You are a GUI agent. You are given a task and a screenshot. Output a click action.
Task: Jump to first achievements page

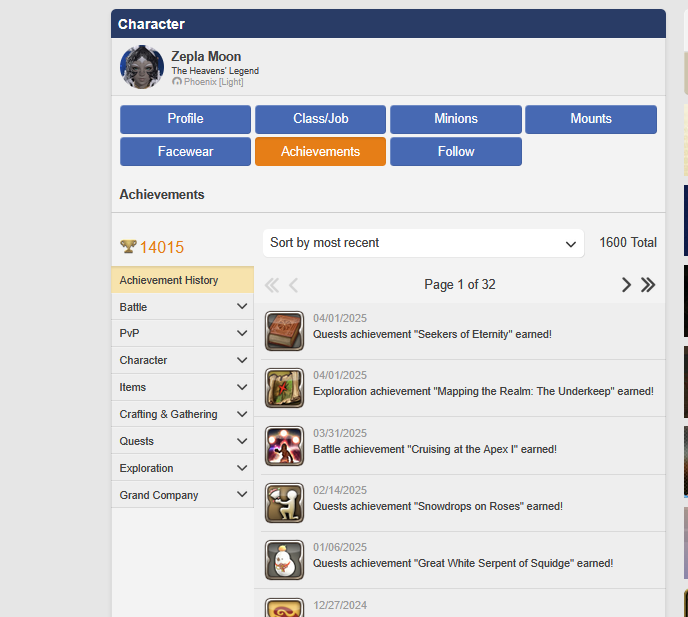[272, 285]
